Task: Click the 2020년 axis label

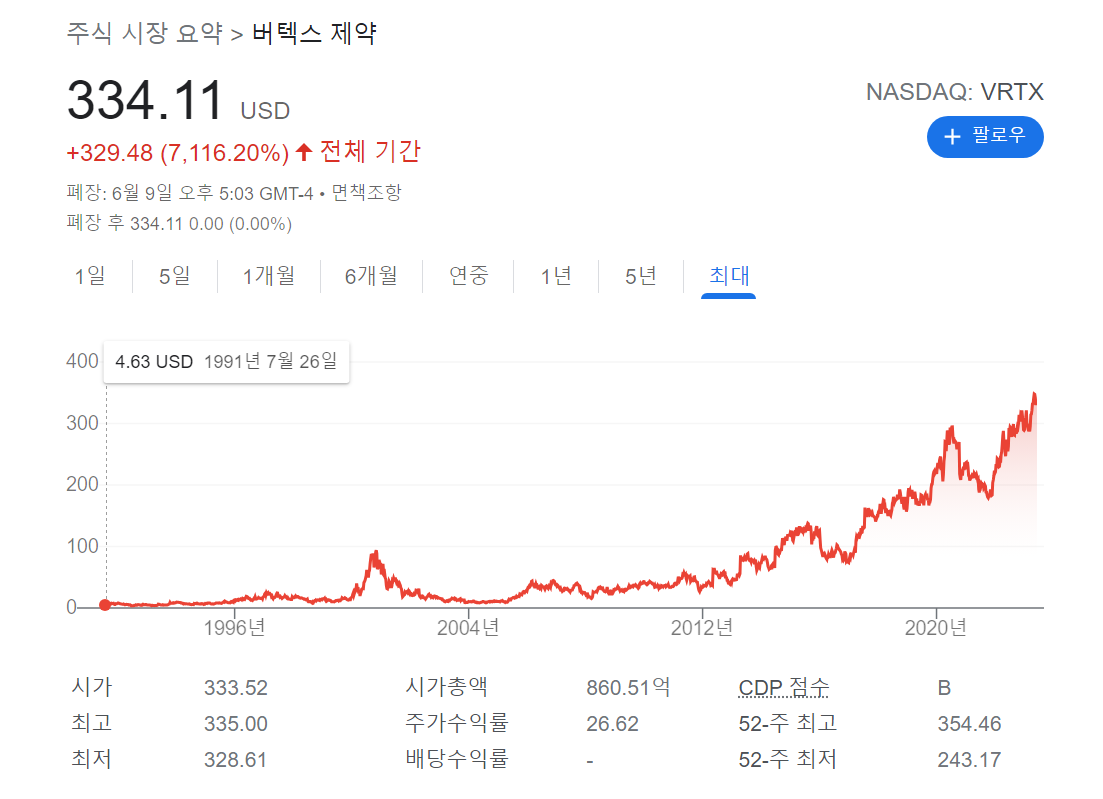Action: (x=936, y=627)
